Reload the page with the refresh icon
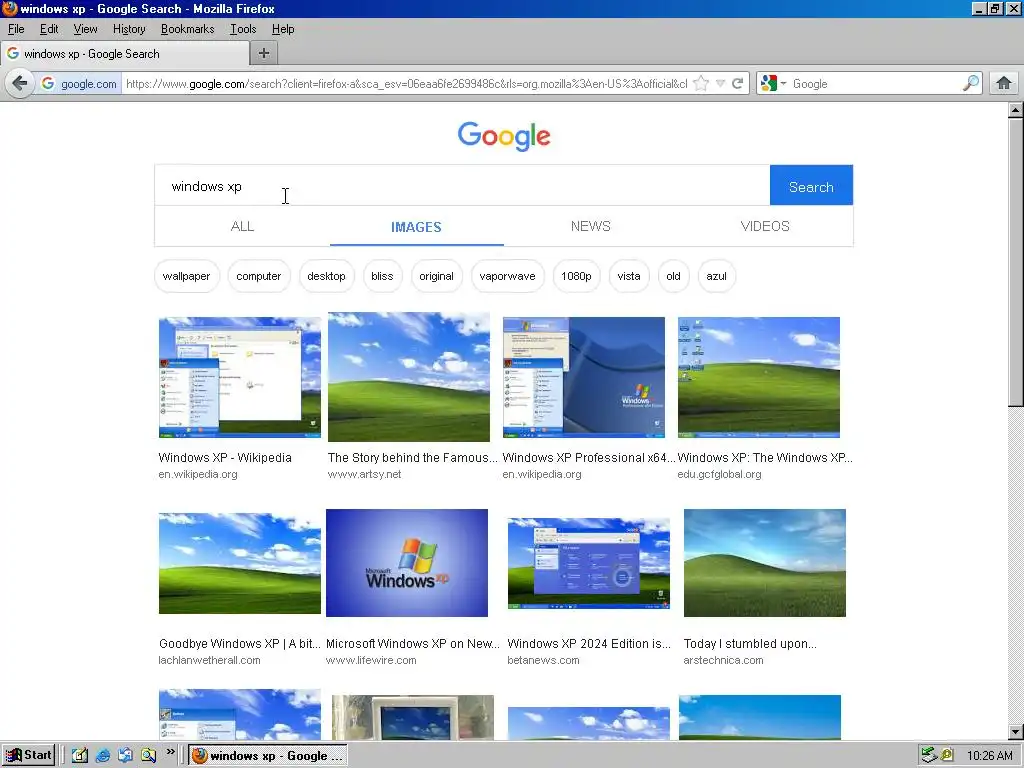This screenshot has width=1024, height=768. click(738, 84)
